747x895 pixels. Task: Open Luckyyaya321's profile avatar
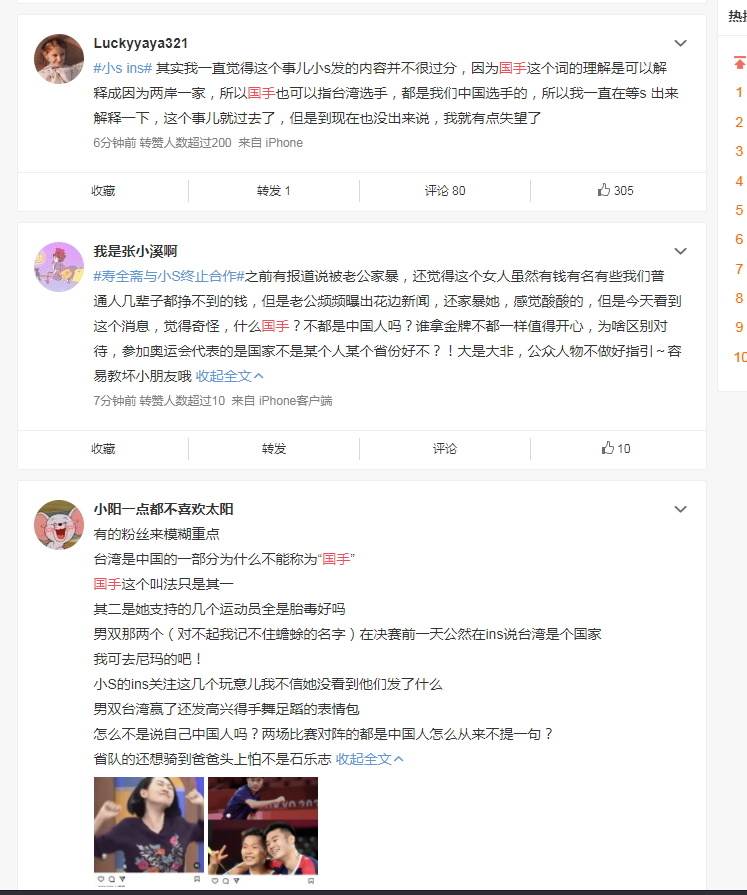click(x=59, y=59)
